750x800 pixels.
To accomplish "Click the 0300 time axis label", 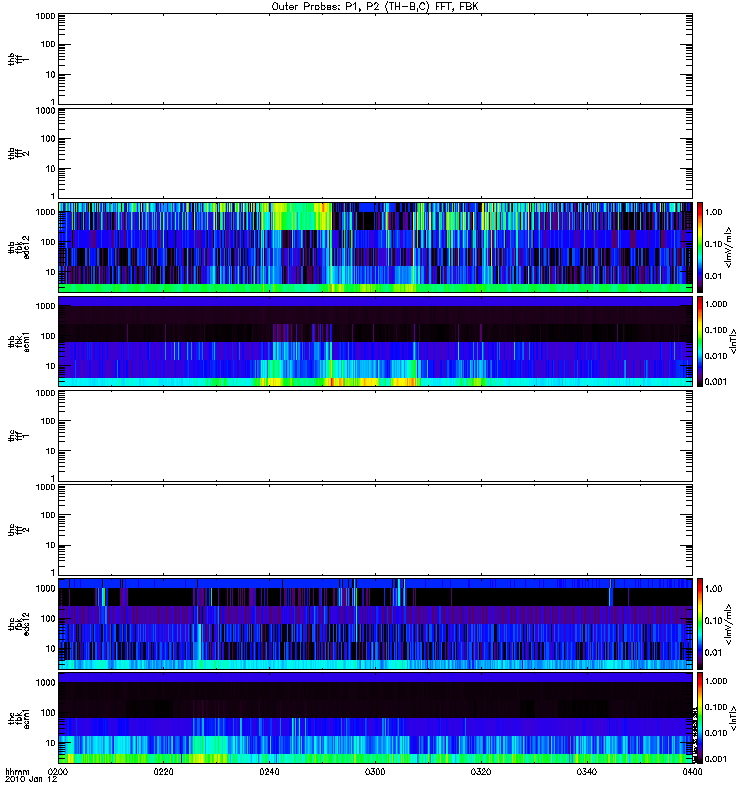I will [375, 771].
